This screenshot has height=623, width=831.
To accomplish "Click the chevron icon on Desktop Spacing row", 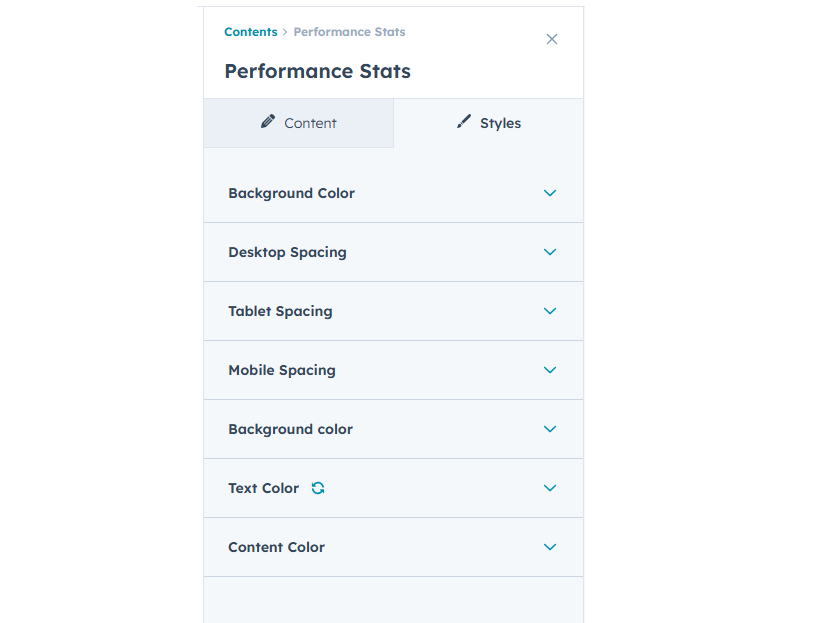I will [x=549, y=252].
